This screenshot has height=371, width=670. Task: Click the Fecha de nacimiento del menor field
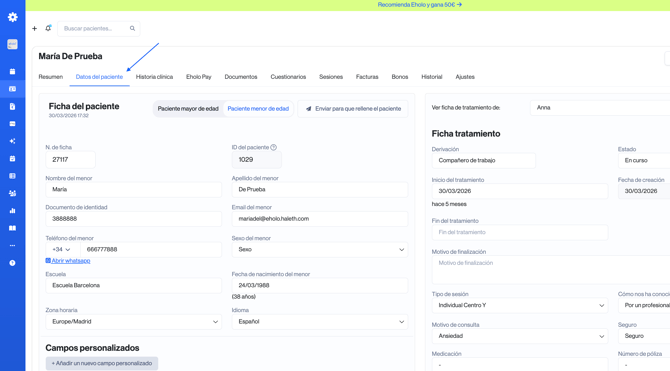320,286
